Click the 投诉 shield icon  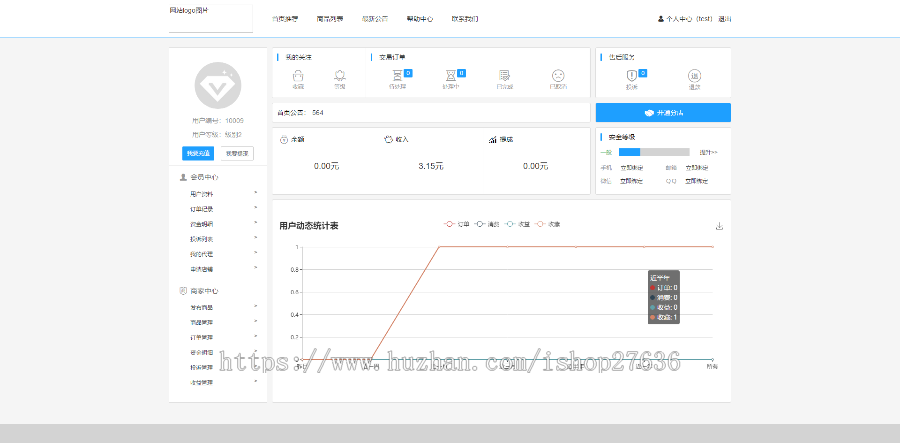click(631, 75)
